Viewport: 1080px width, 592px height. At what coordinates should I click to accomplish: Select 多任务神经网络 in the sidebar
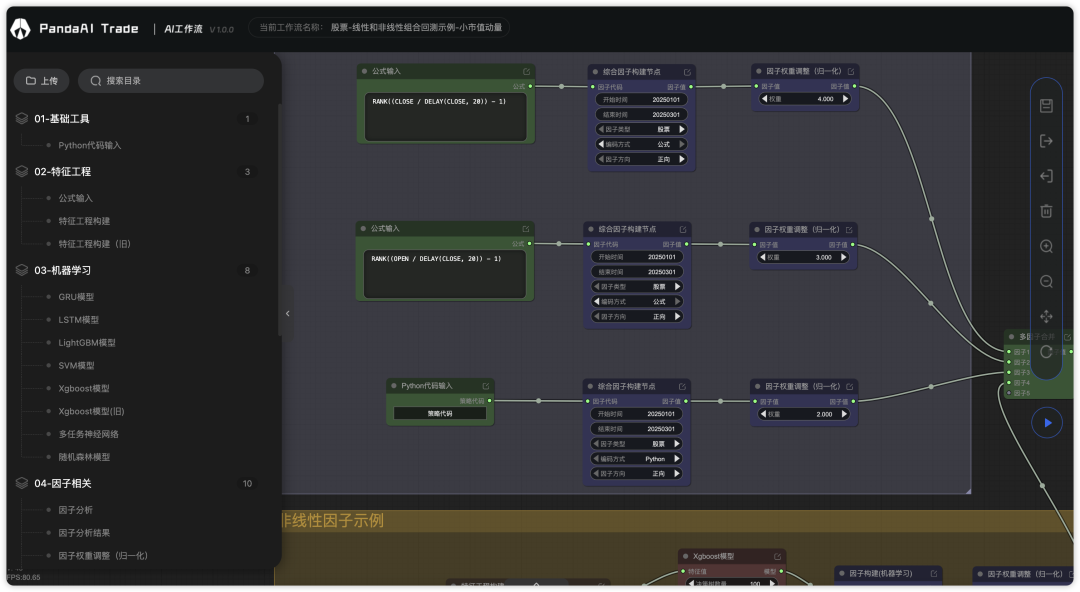[89, 434]
